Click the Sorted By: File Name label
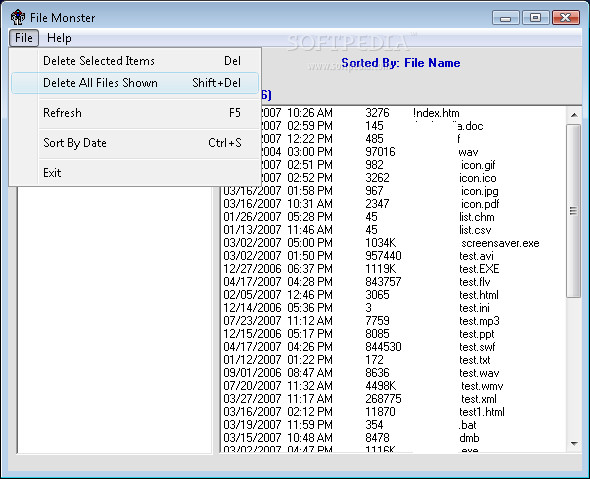This screenshot has width=590, height=479. (x=401, y=63)
